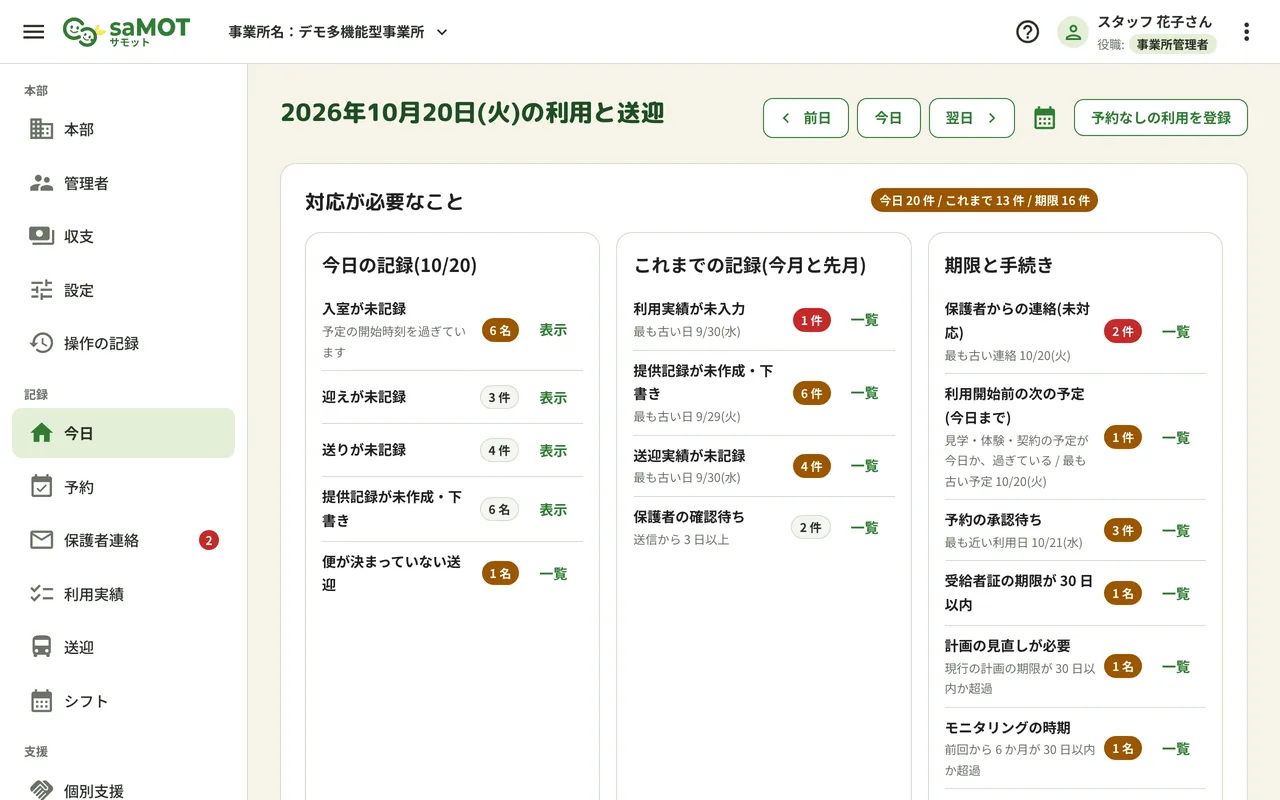Image resolution: width=1280 pixels, height=800 pixels.
Task: Open 操作の記録 history icon in sidebar
Action: coord(42,343)
